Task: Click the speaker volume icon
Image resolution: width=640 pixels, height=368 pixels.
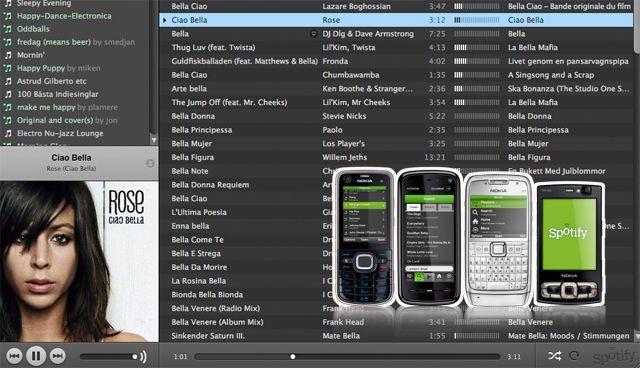Action: (x=143, y=357)
